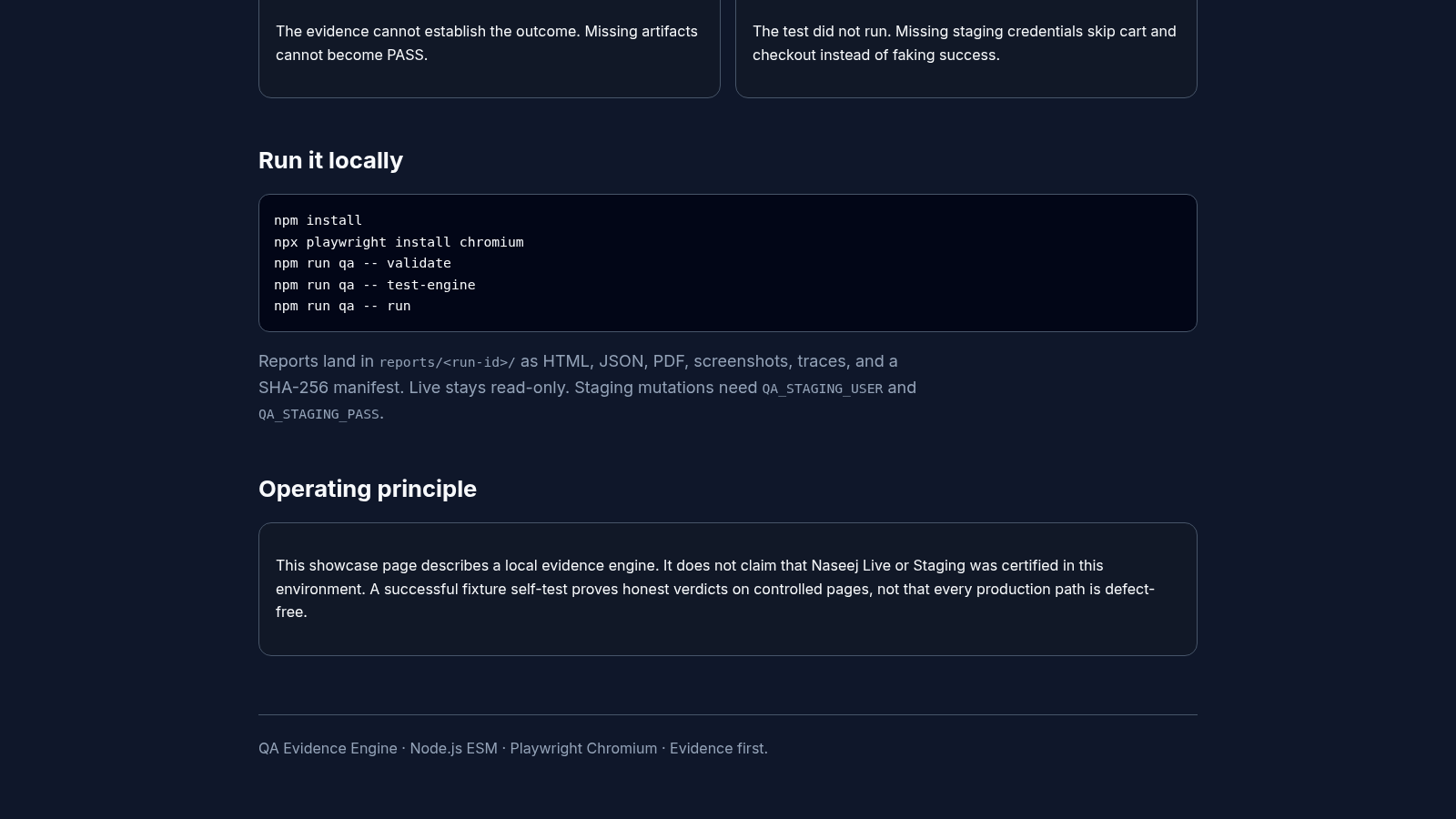The image size is (1456, 819).
Task: Click "QA Evidence Engine" in the footer
Action: (328, 748)
